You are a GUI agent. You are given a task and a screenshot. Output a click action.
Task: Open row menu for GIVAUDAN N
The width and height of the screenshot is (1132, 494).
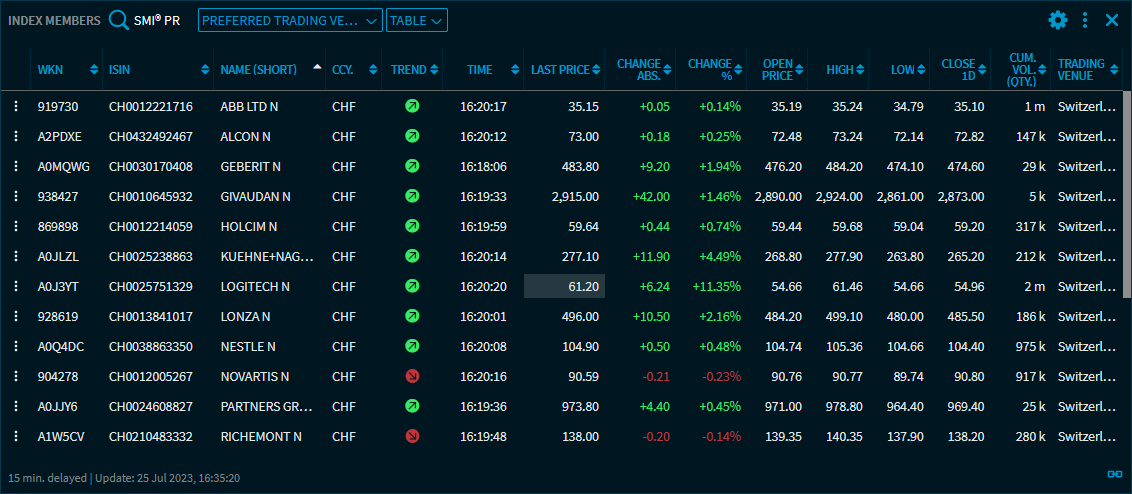point(16,197)
